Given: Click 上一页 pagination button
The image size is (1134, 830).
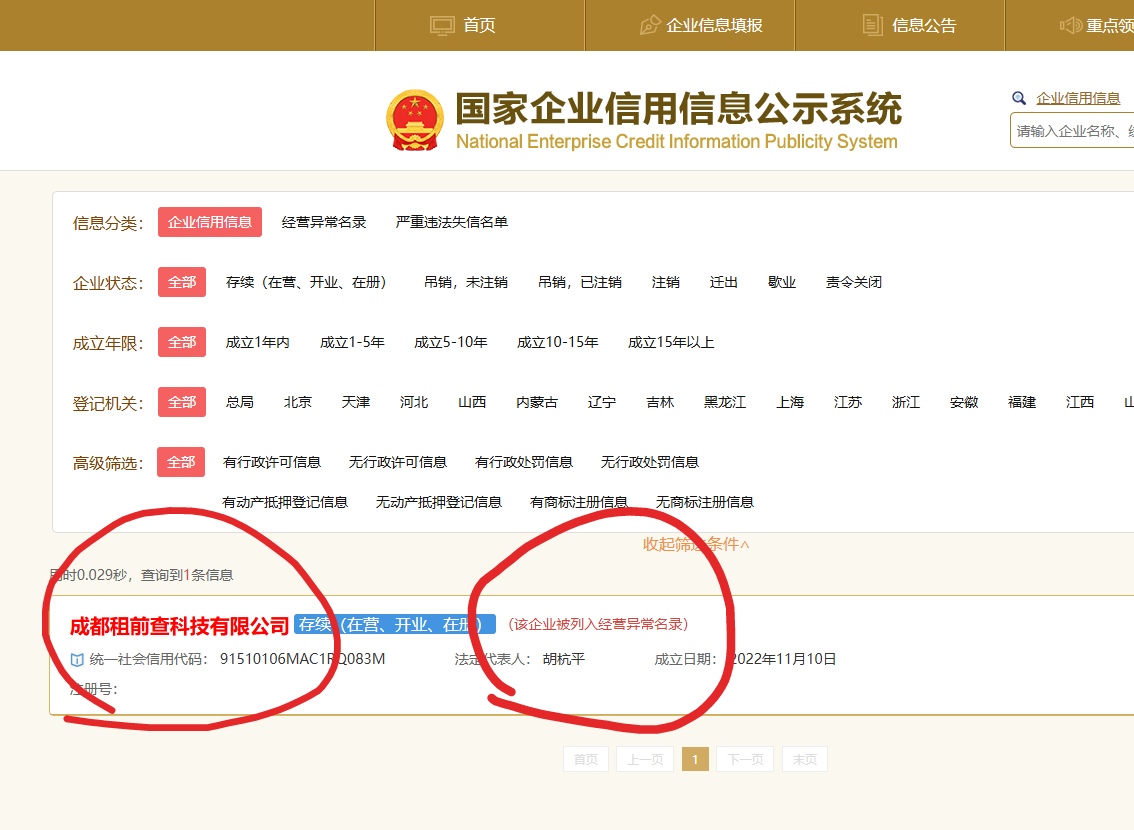Looking at the screenshot, I should (x=645, y=759).
